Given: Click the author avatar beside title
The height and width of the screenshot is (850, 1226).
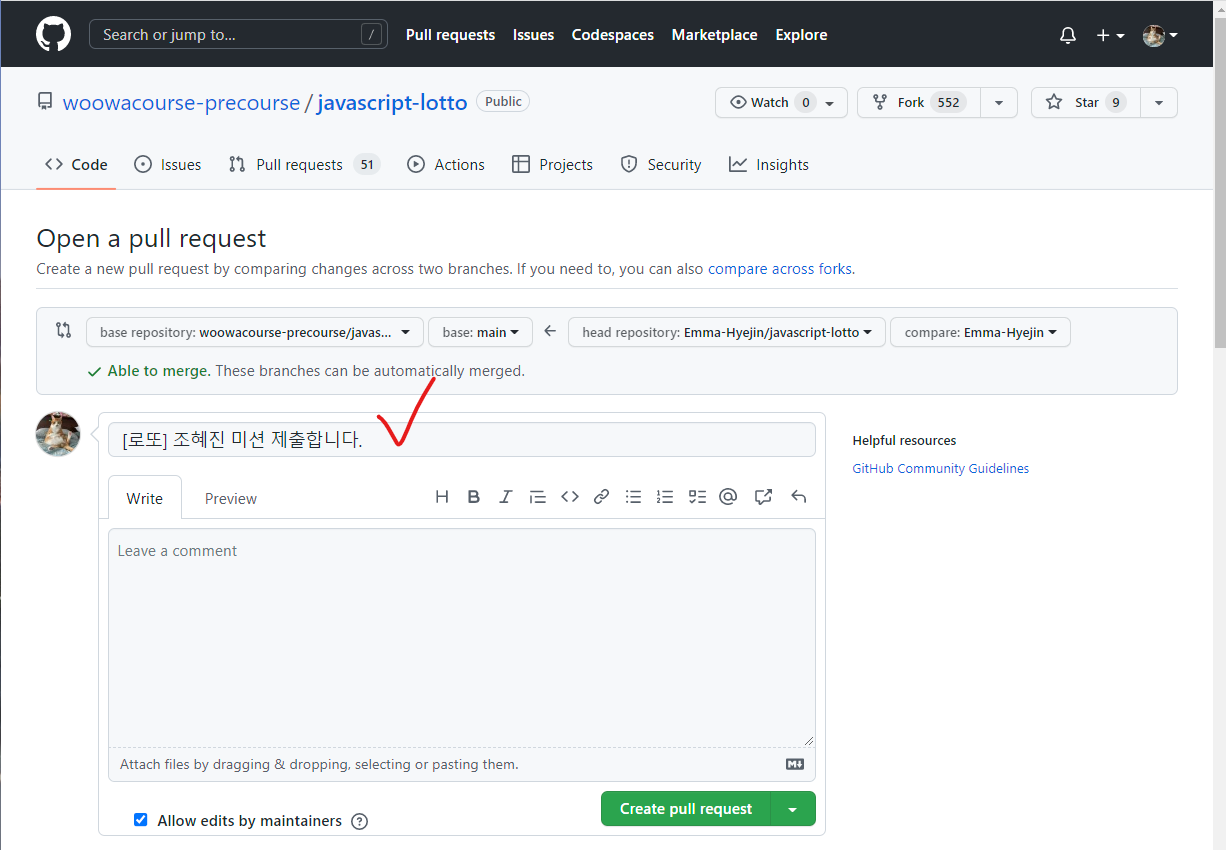Looking at the screenshot, I should [x=58, y=434].
